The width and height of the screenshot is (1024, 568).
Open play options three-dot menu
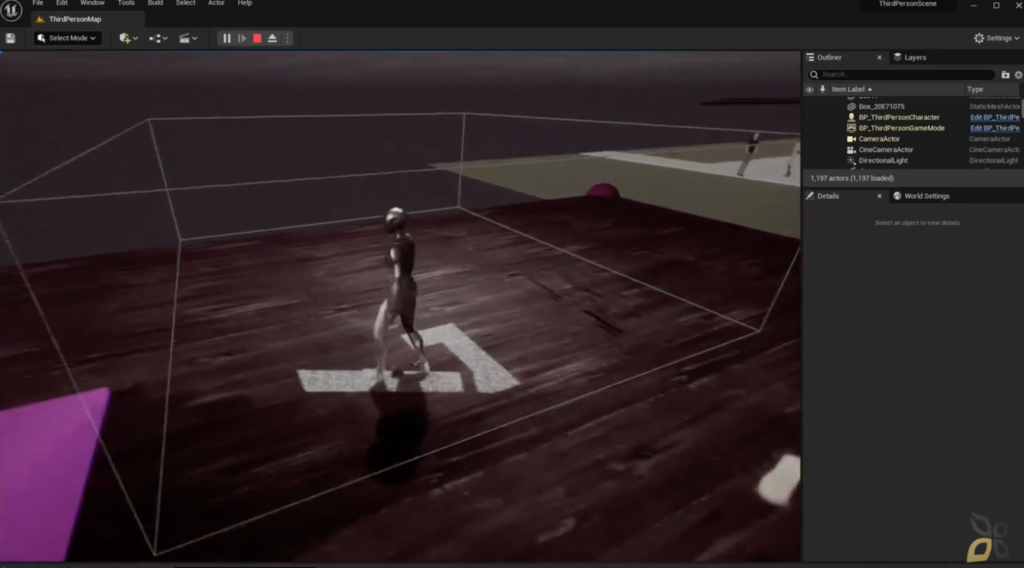(x=287, y=39)
